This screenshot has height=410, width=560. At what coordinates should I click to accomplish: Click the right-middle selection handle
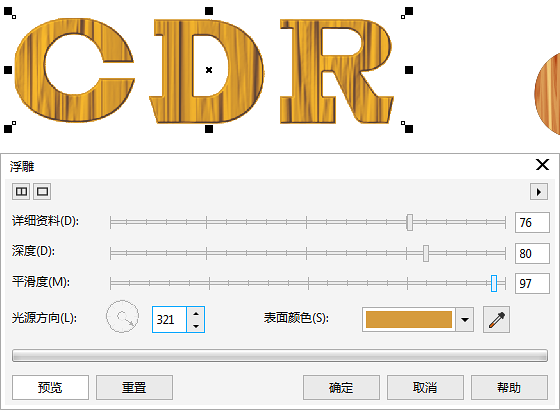coord(409,70)
